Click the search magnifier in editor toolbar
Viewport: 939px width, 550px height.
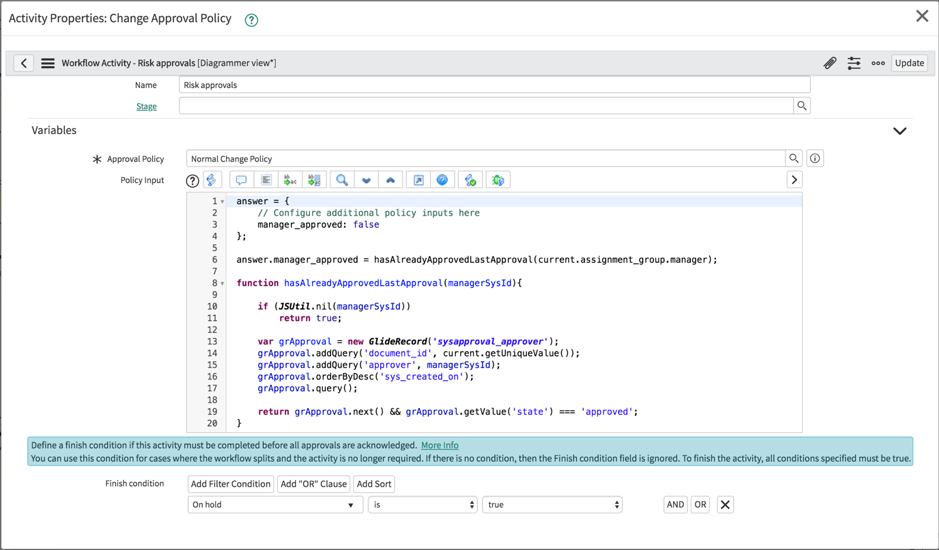[x=342, y=180]
